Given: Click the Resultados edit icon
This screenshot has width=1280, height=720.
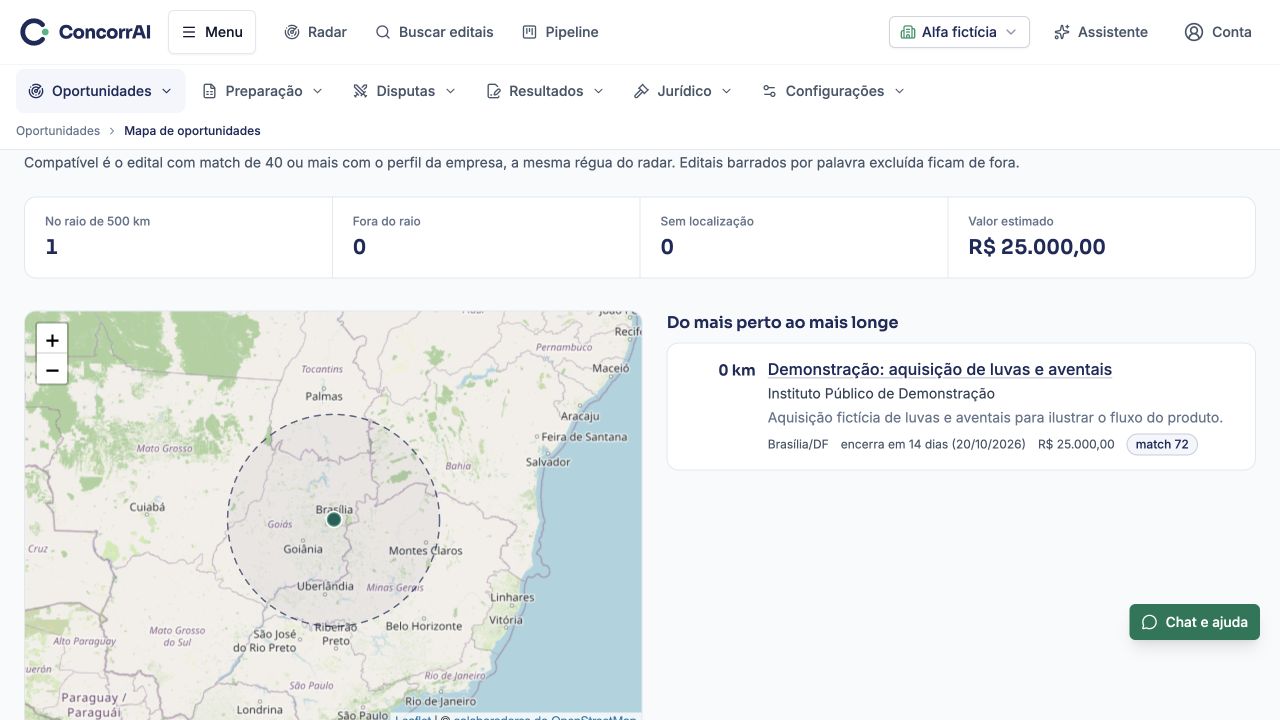Looking at the screenshot, I should [493, 91].
